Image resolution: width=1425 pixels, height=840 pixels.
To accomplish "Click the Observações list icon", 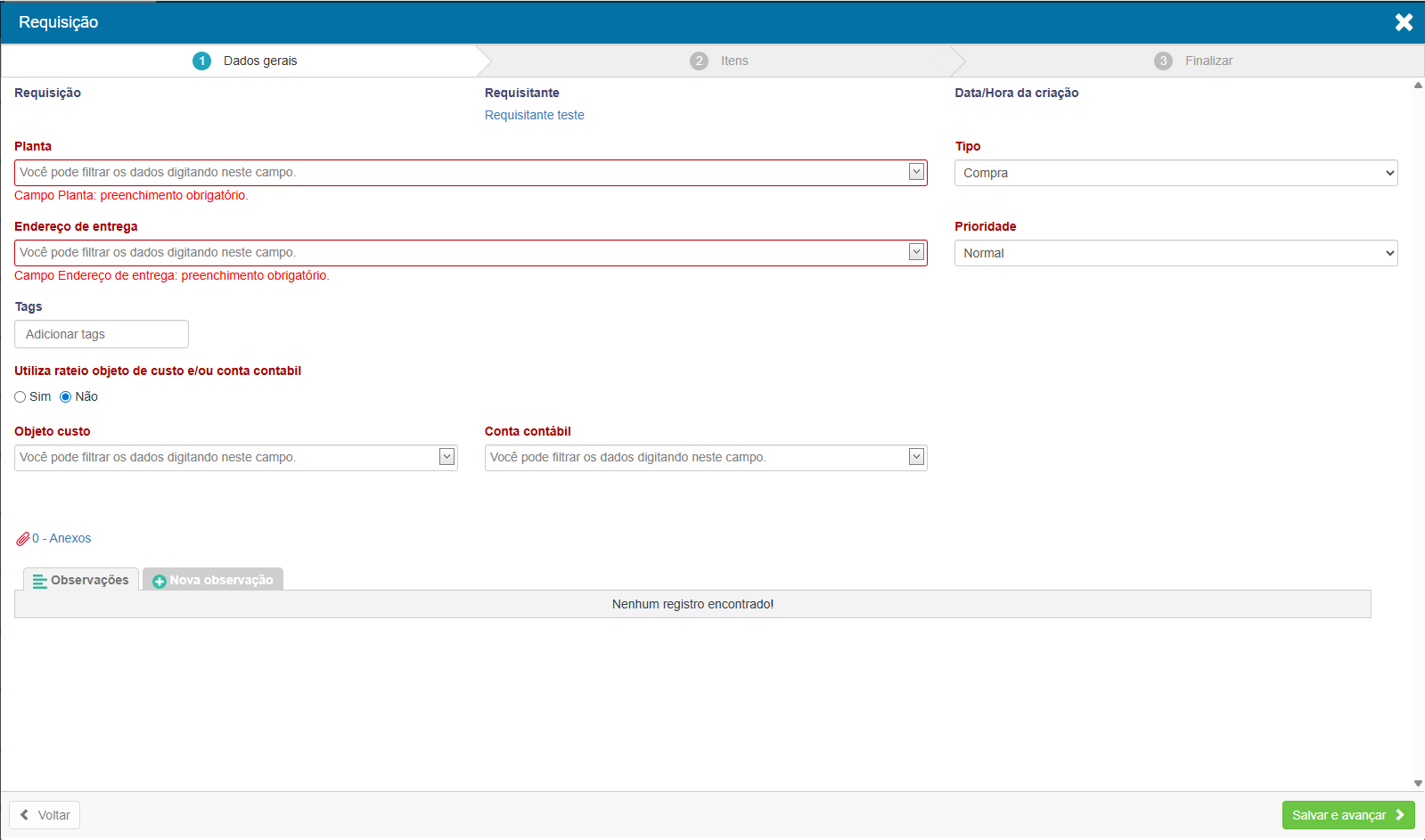I will pyautogui.click(x=39, y=581).
